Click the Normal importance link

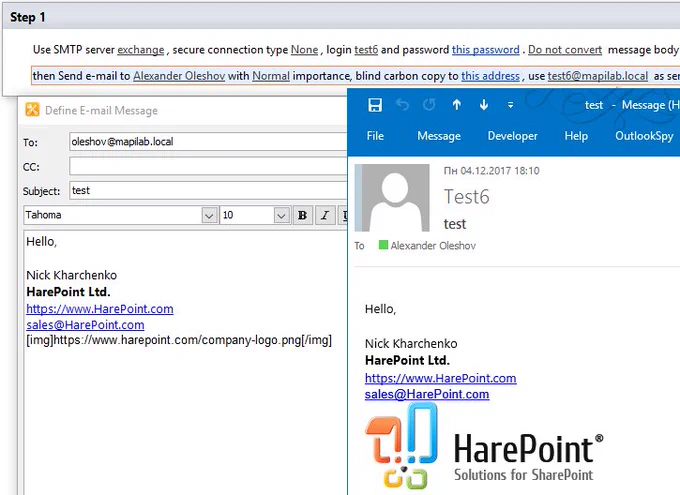coord(271,76)
